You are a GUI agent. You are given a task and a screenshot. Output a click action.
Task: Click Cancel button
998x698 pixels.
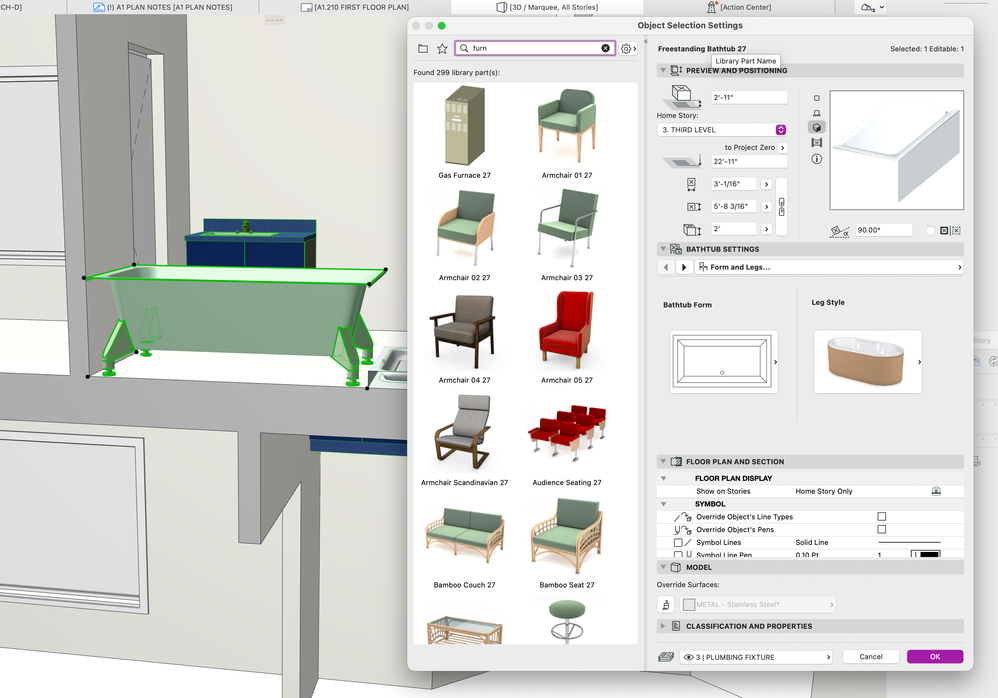coord(871,657)
